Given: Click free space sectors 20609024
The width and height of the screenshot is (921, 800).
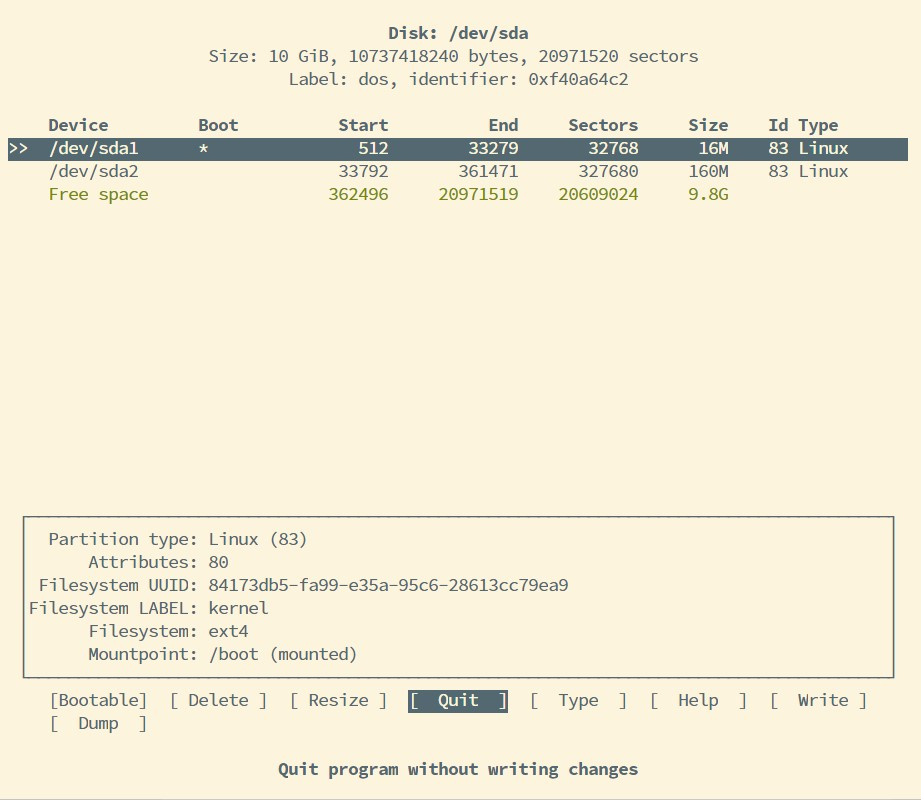Looking at the screenshot, I should click(599, 194).
